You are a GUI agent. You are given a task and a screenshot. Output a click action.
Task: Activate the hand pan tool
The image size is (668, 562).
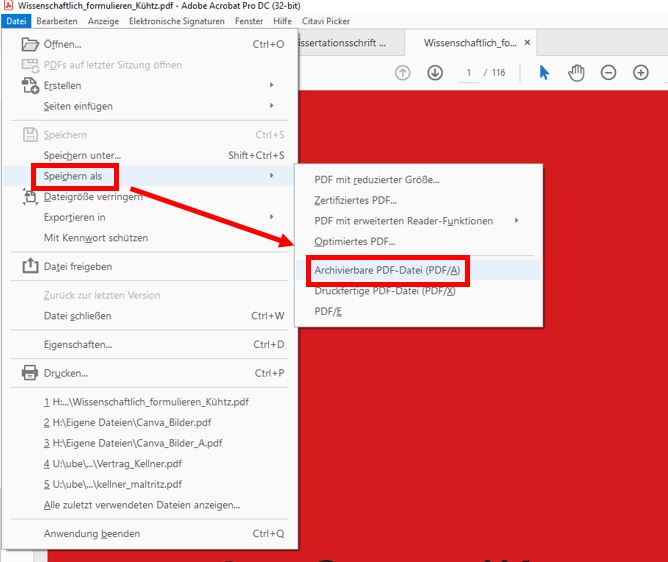point(576,73)
